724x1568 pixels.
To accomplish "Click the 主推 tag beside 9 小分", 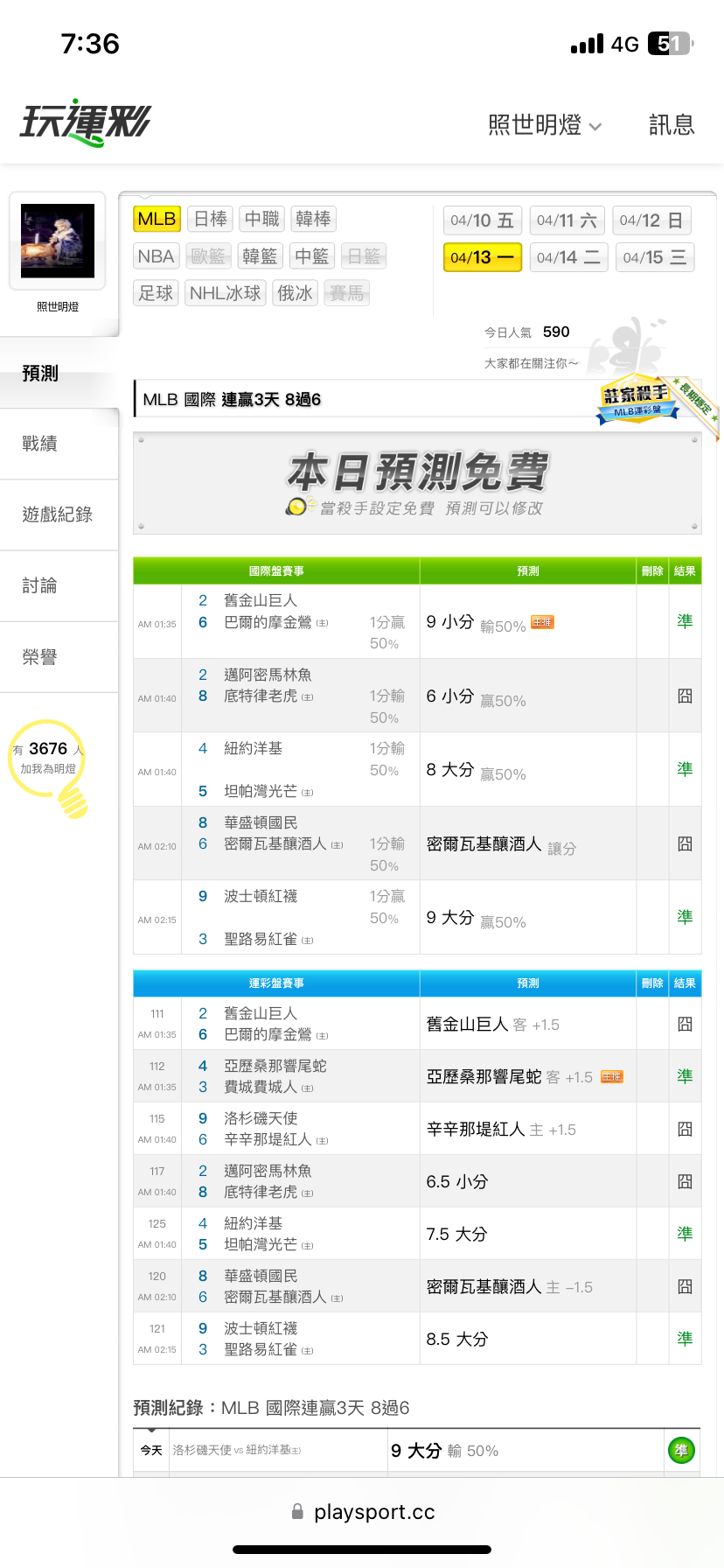I will click(x=543, y=622).
